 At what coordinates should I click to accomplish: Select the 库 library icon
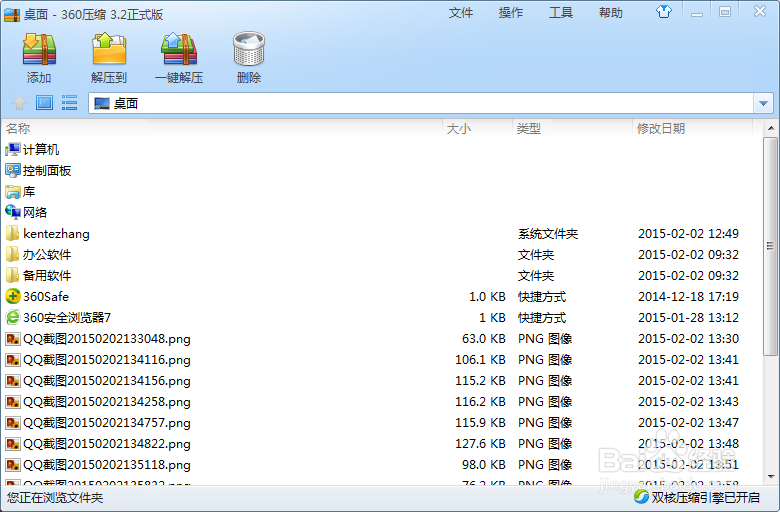point(13,192)
